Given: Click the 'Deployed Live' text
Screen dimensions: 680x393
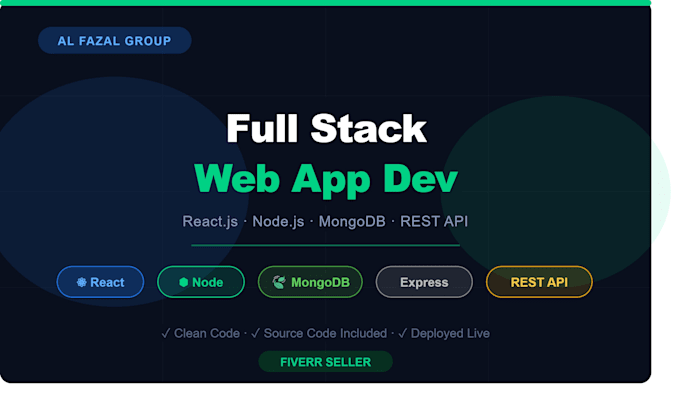Looking at the screenshot, I should (450, 333).
